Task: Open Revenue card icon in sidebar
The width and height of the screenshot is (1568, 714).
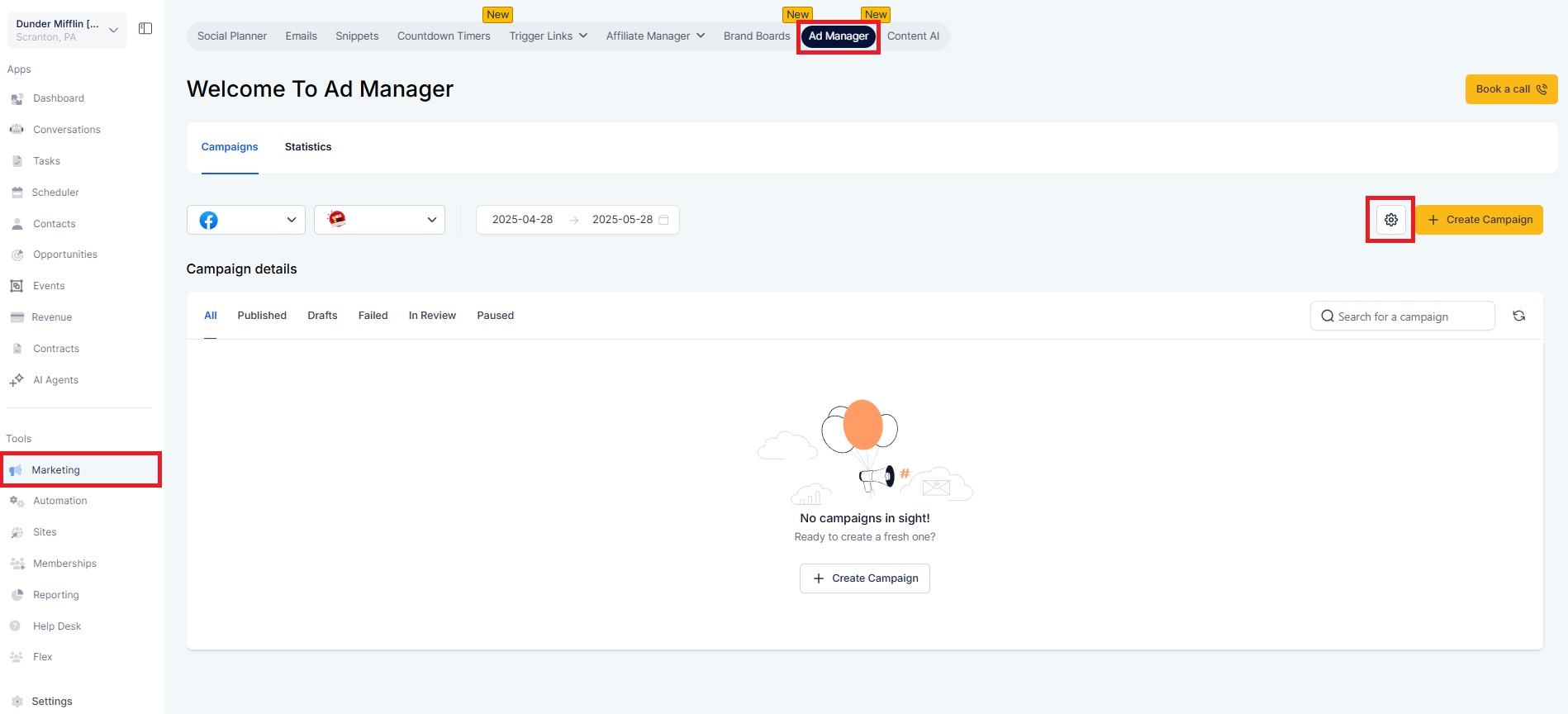Action: pos(17,317)
